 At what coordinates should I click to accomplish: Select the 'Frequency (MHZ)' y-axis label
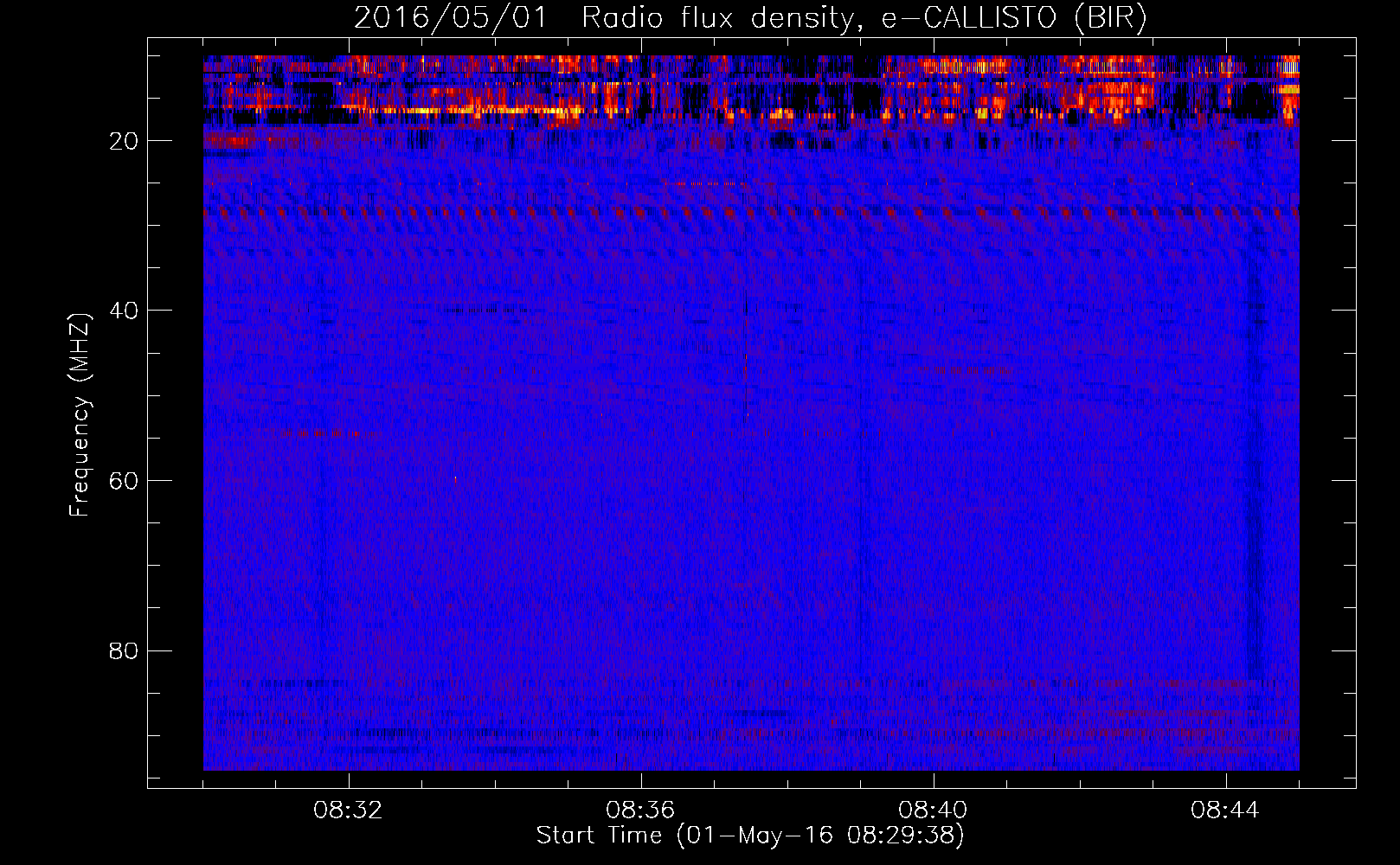click(x=80, y=415)
